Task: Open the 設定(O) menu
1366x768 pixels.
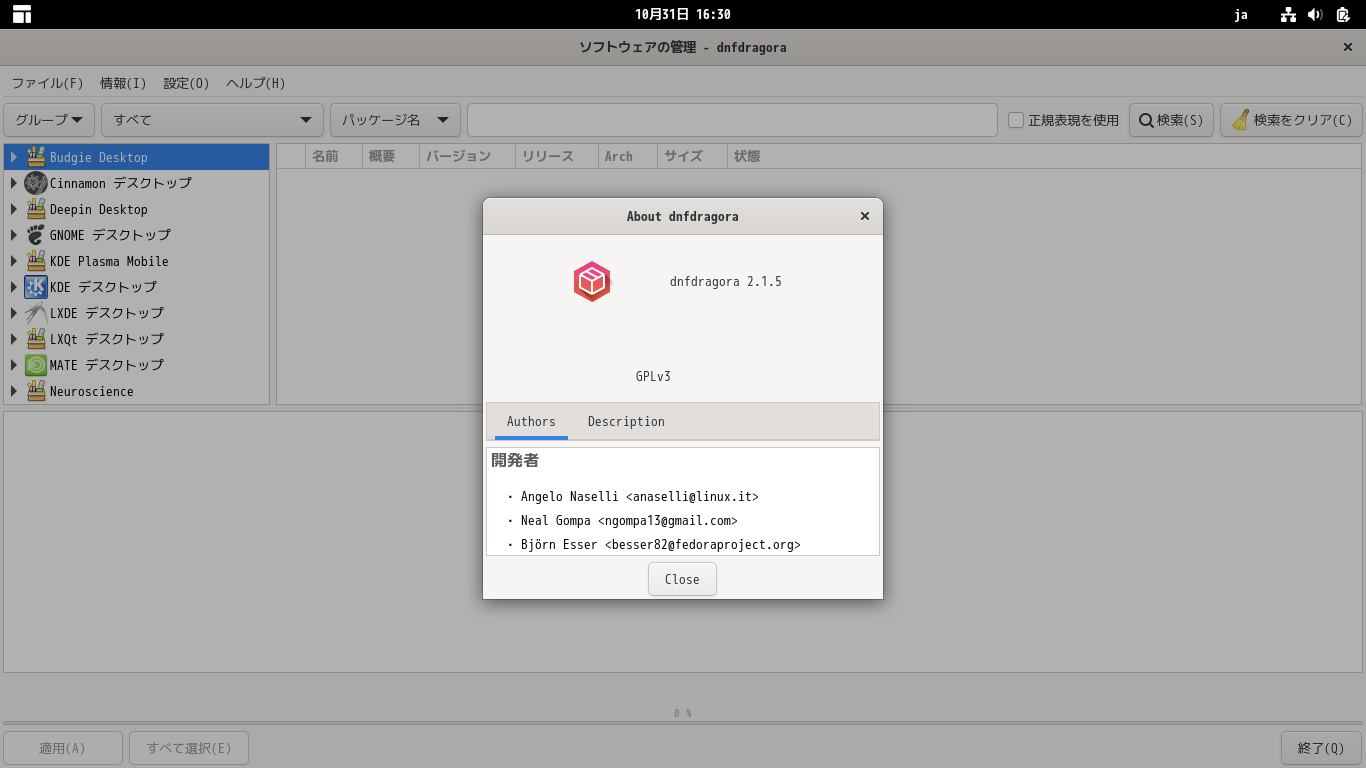Action: pos(187,83)
